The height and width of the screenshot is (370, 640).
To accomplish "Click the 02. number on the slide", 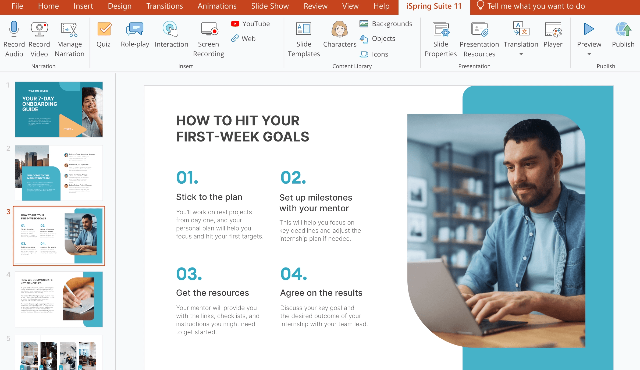I will coord(293,177).
